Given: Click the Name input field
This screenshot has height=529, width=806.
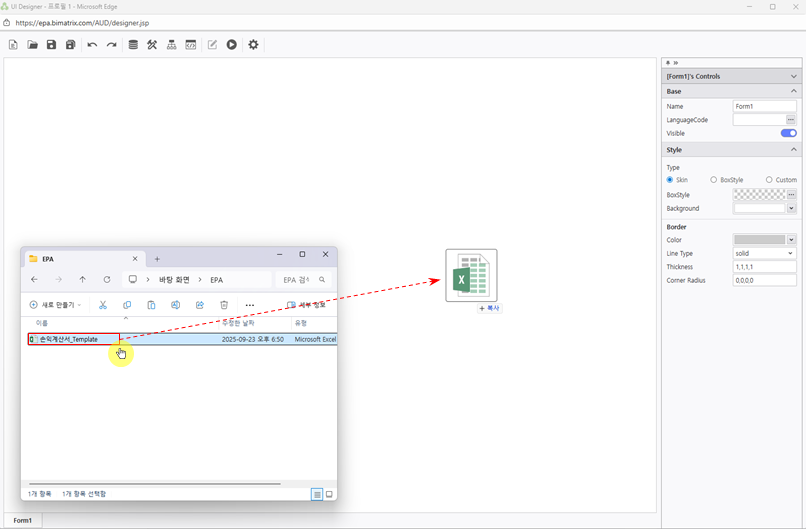Looking at the screenshot, I should click(x=764, y=106).
